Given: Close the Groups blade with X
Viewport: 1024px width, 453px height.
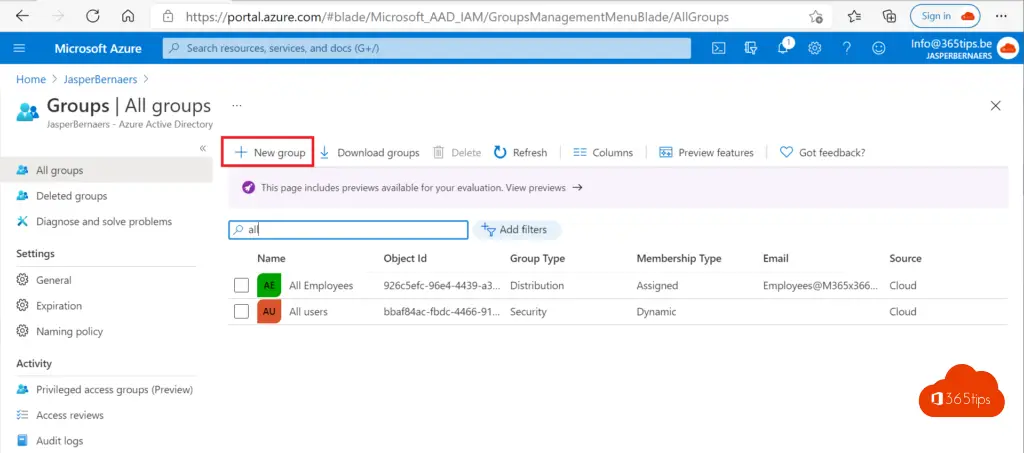Looking at the screenshot, I should 995,106.
